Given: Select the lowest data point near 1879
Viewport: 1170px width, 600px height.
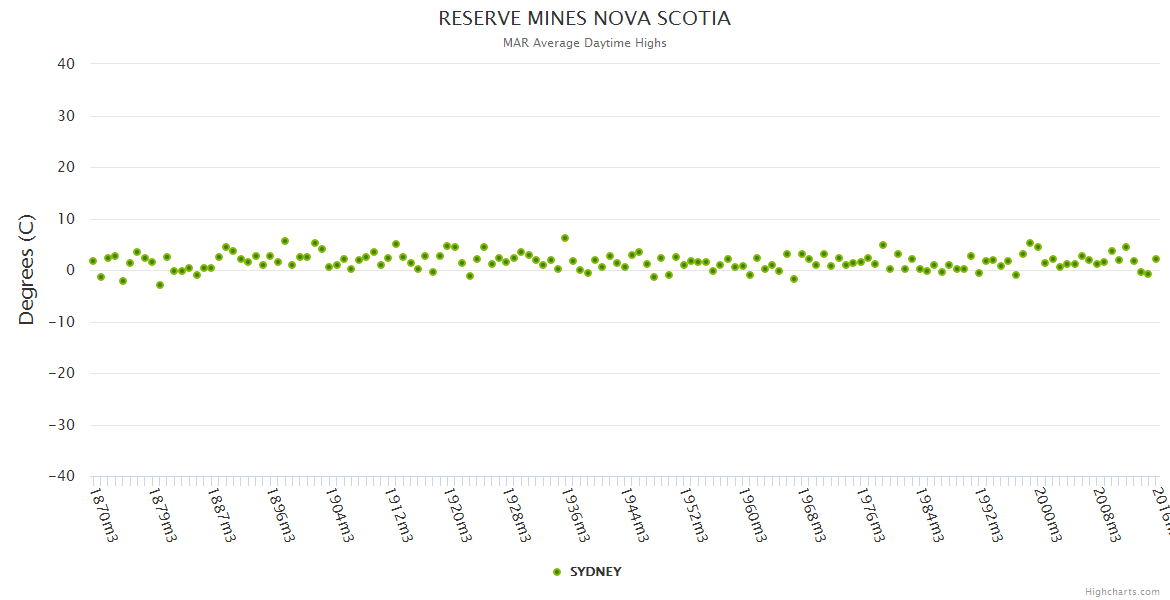Looking at the screenshot, I should 159,285.
